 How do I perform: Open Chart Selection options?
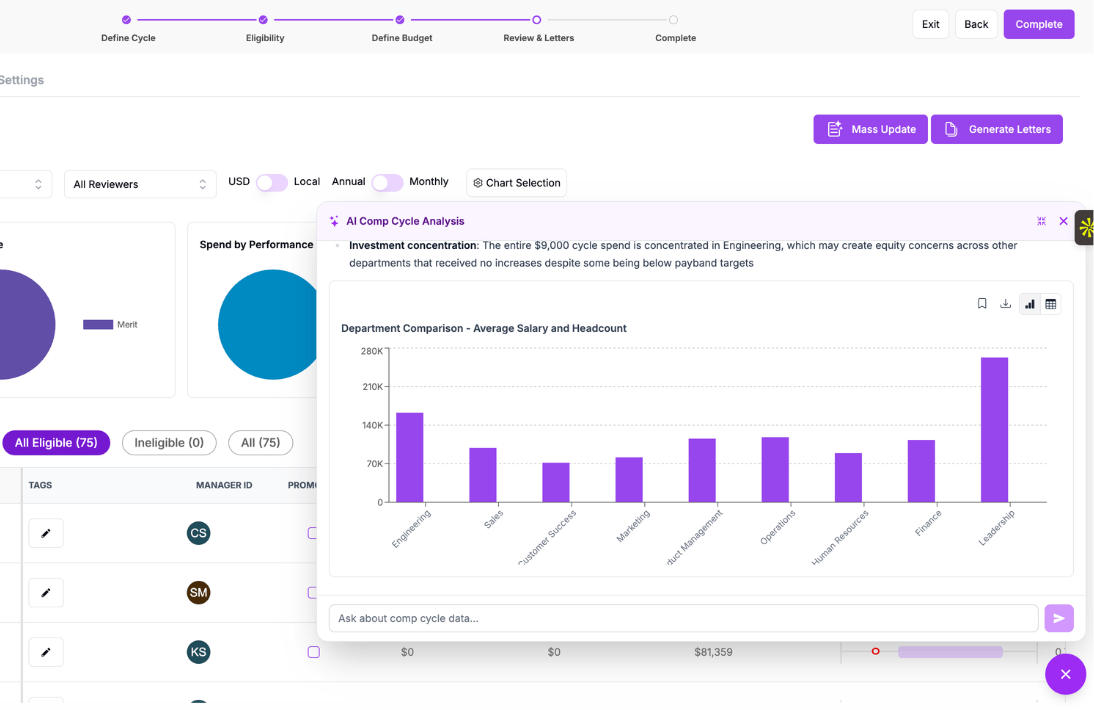516,183
